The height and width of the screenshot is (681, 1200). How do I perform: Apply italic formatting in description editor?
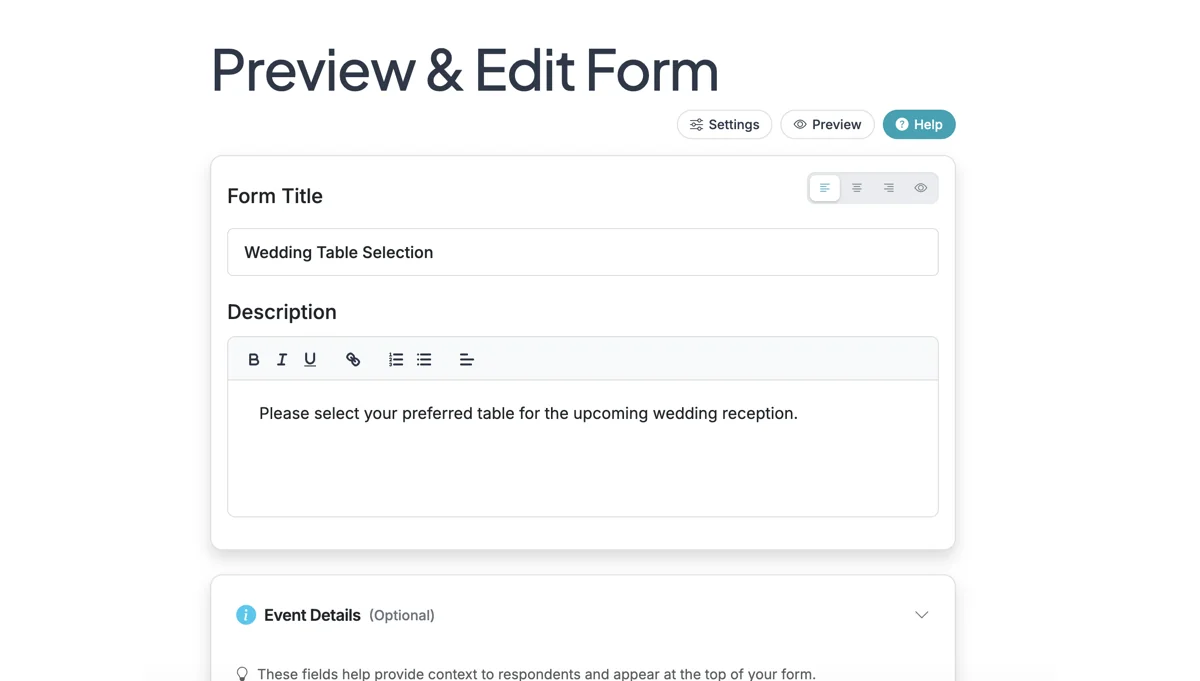pos(282,360)
